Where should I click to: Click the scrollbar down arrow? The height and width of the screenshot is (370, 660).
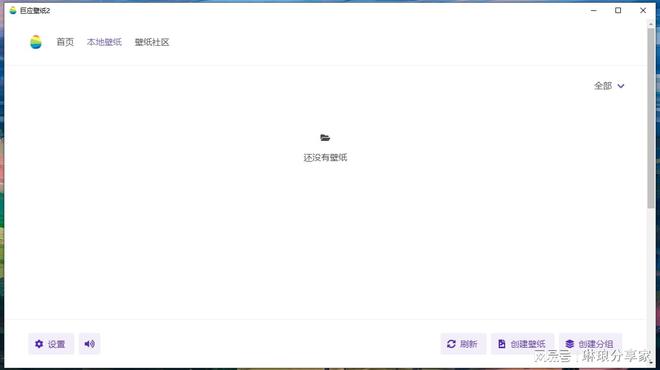(x=651, y=362)
